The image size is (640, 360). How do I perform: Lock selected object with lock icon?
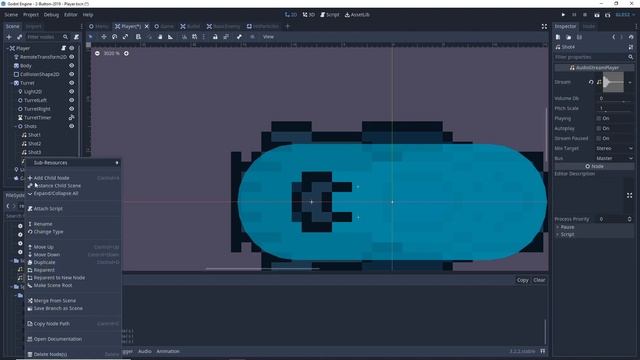[215, 37]
